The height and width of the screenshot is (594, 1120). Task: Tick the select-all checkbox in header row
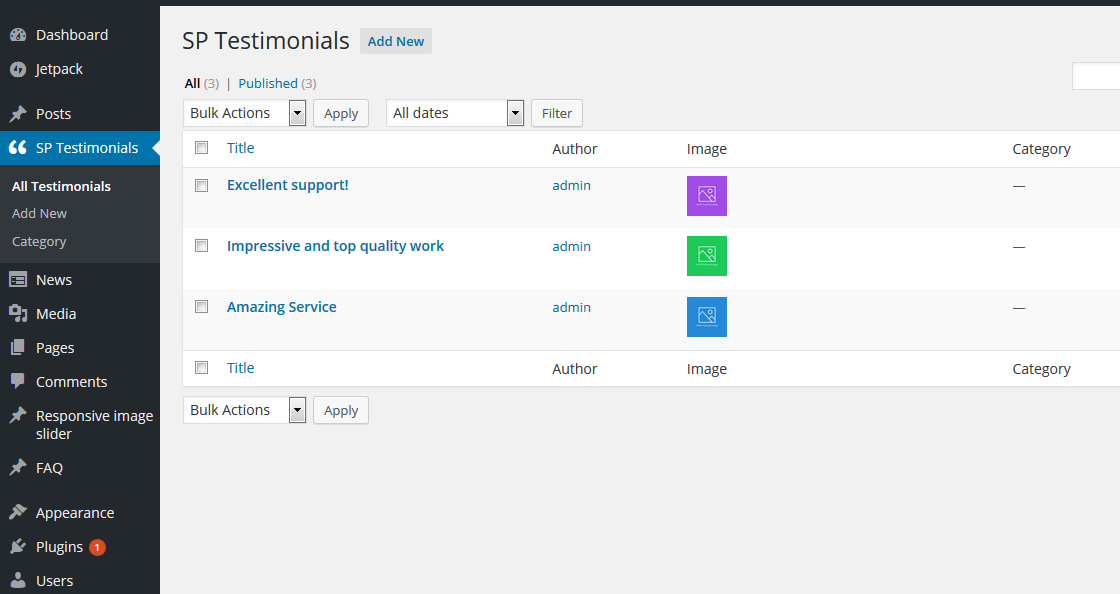(201, 148)
